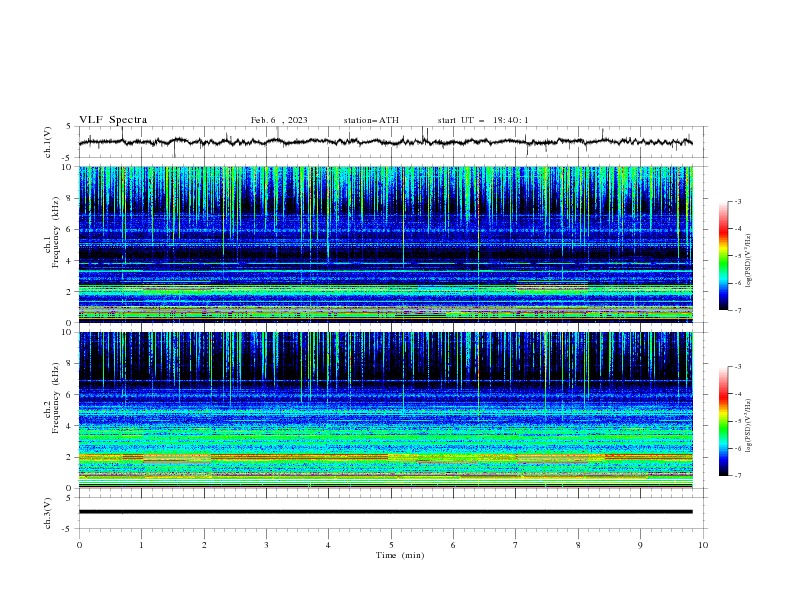Viewport: 792px width, 612px height.
Task: Click the "-7" tick on ch.1 color bar
Action: (x=737, y=310)
